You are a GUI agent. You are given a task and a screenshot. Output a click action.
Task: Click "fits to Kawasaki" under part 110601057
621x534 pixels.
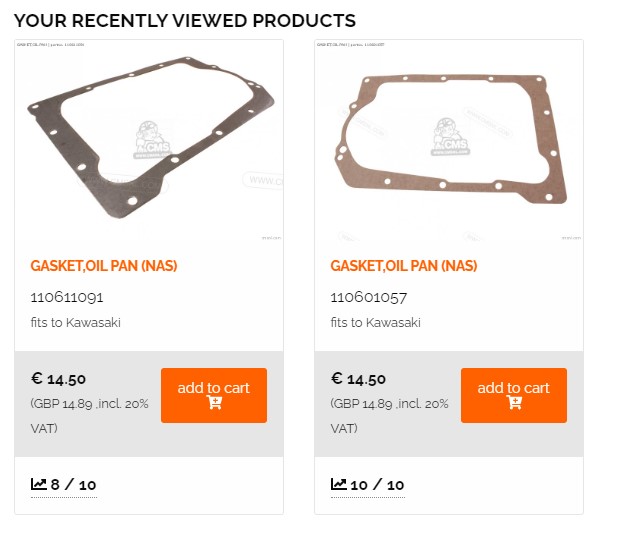(x=376, y=323)
